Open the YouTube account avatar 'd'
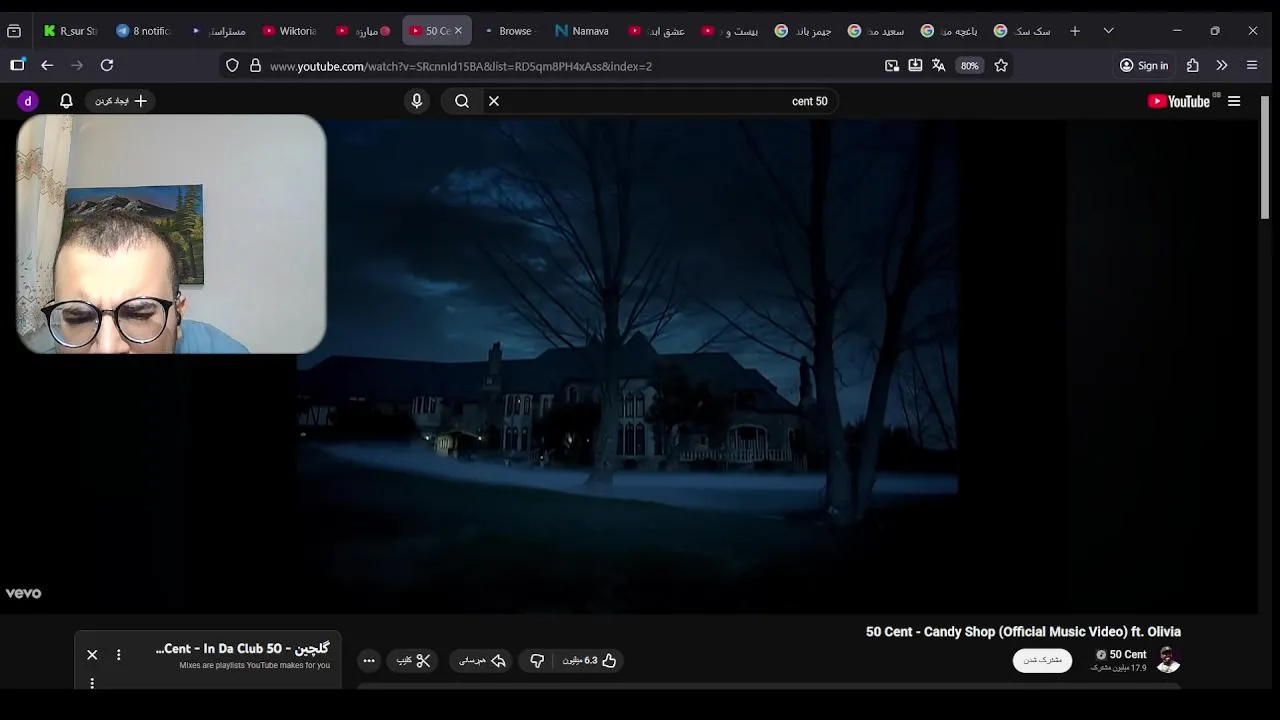 [x=28, y=101]
